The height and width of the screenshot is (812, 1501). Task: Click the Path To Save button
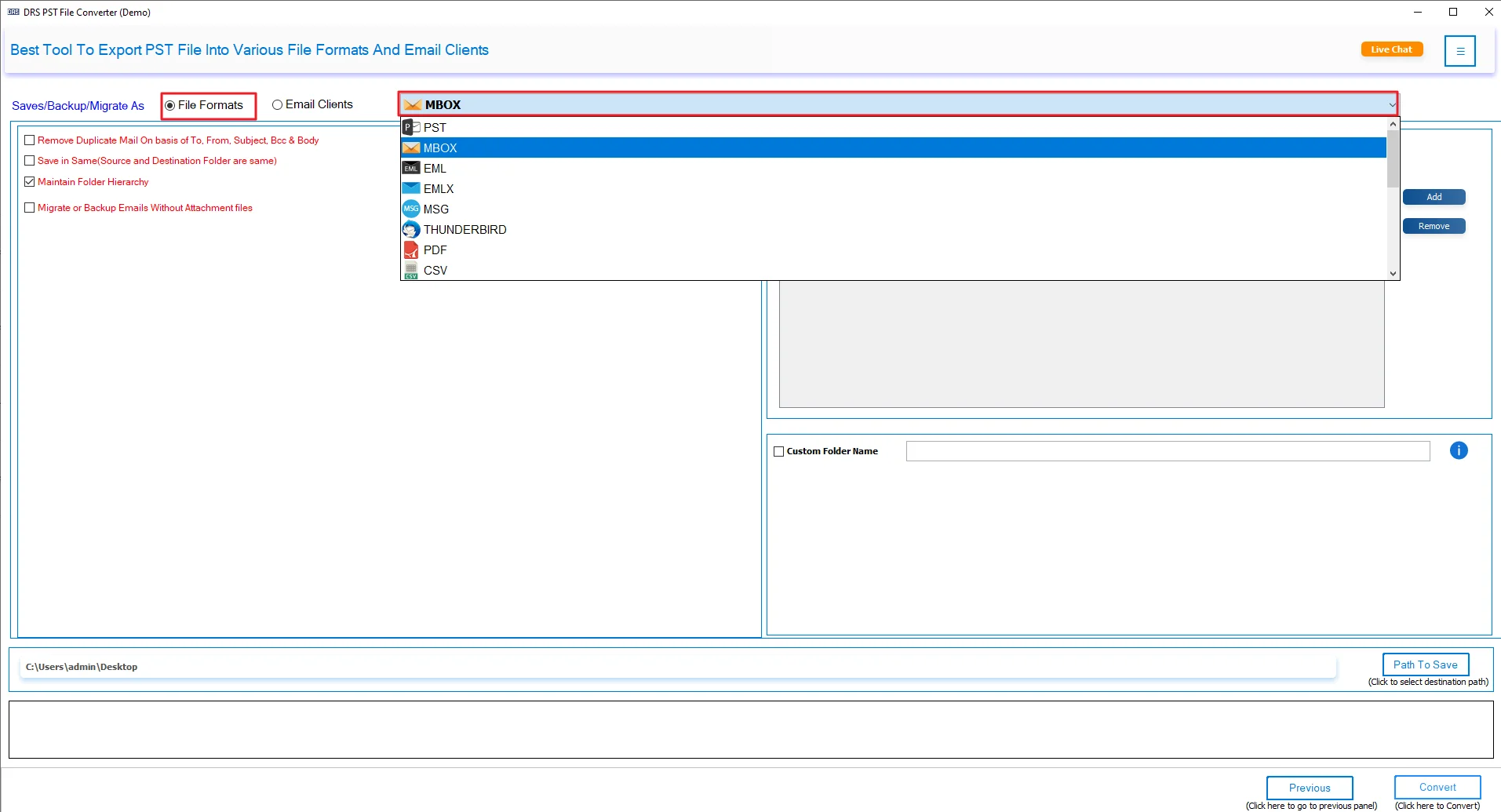[x=1425, y=664]
